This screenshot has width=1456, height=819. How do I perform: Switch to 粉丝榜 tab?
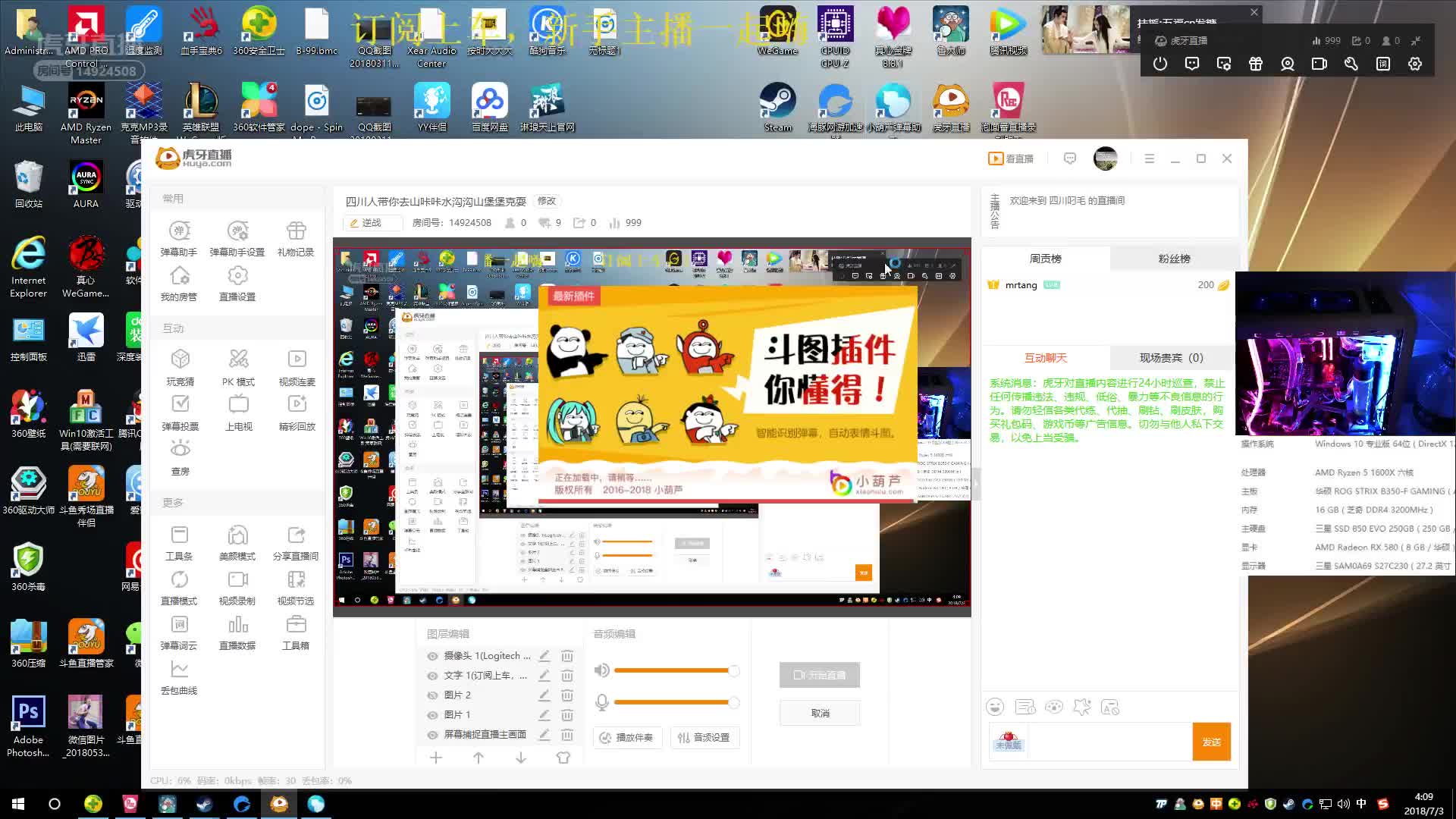(x=1174, y=259)
